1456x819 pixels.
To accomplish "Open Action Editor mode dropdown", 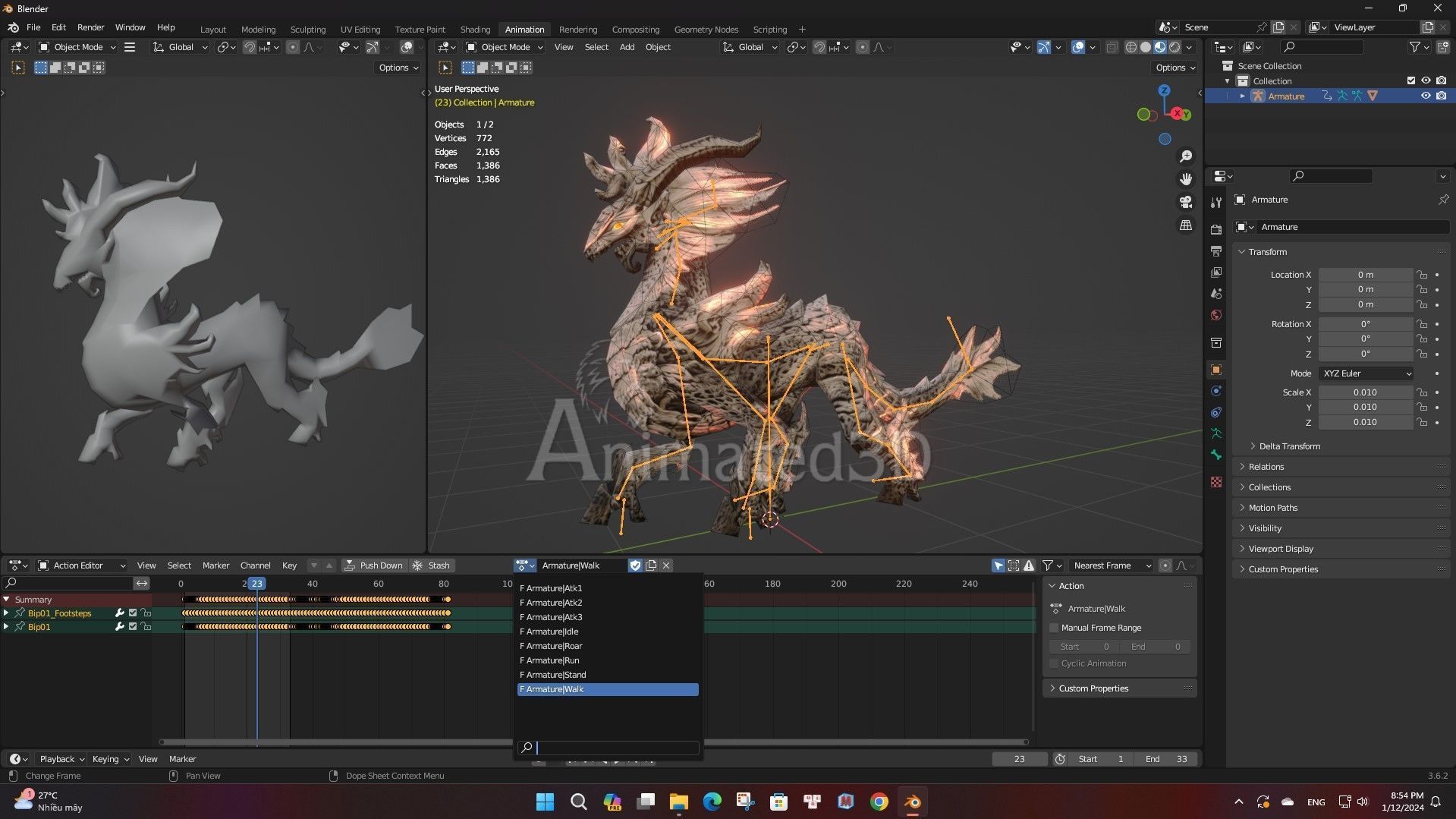I will coord(82,565).
